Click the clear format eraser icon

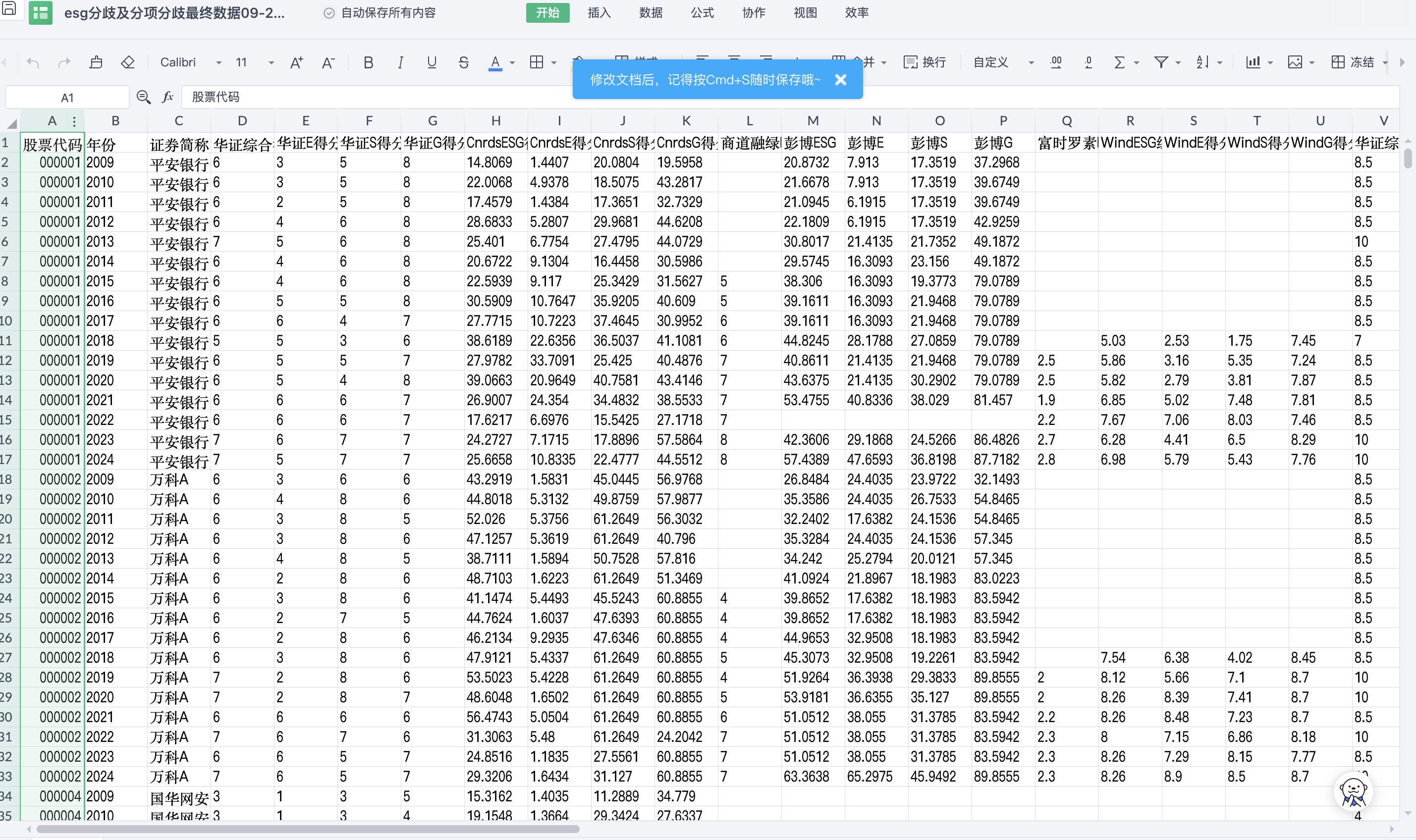click(128, 62)
